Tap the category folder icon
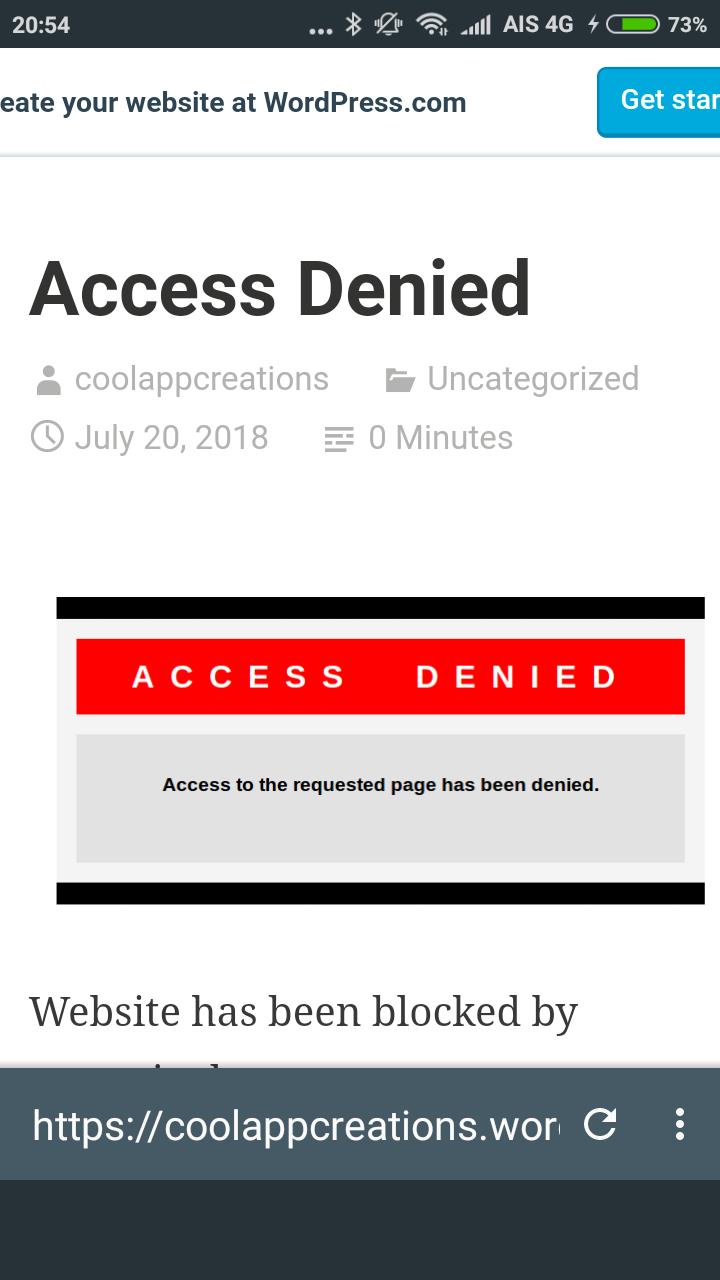The height and width of the screenshot is (1280, 720). (400, 380)
